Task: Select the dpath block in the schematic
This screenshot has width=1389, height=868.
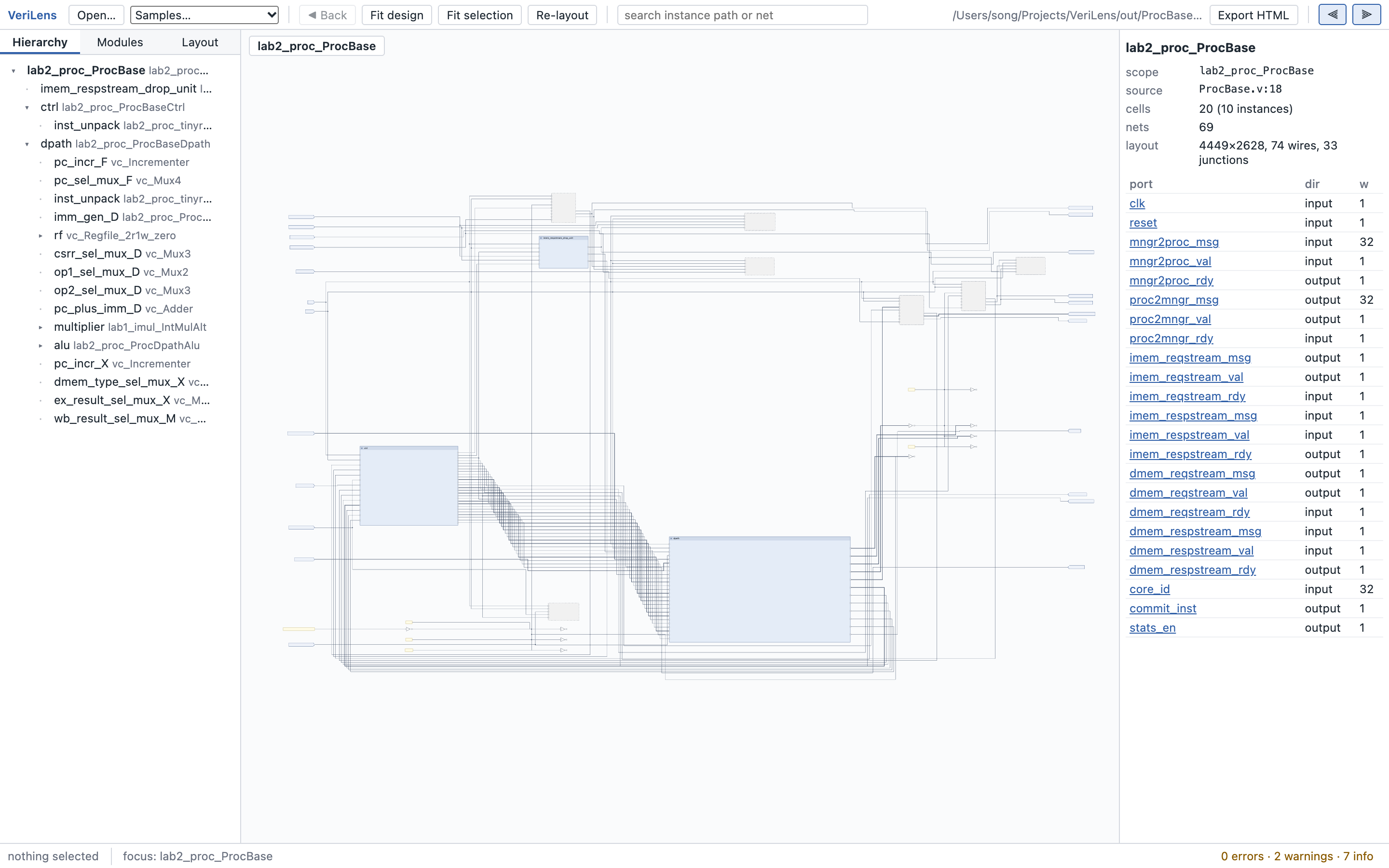Action: 759,590
